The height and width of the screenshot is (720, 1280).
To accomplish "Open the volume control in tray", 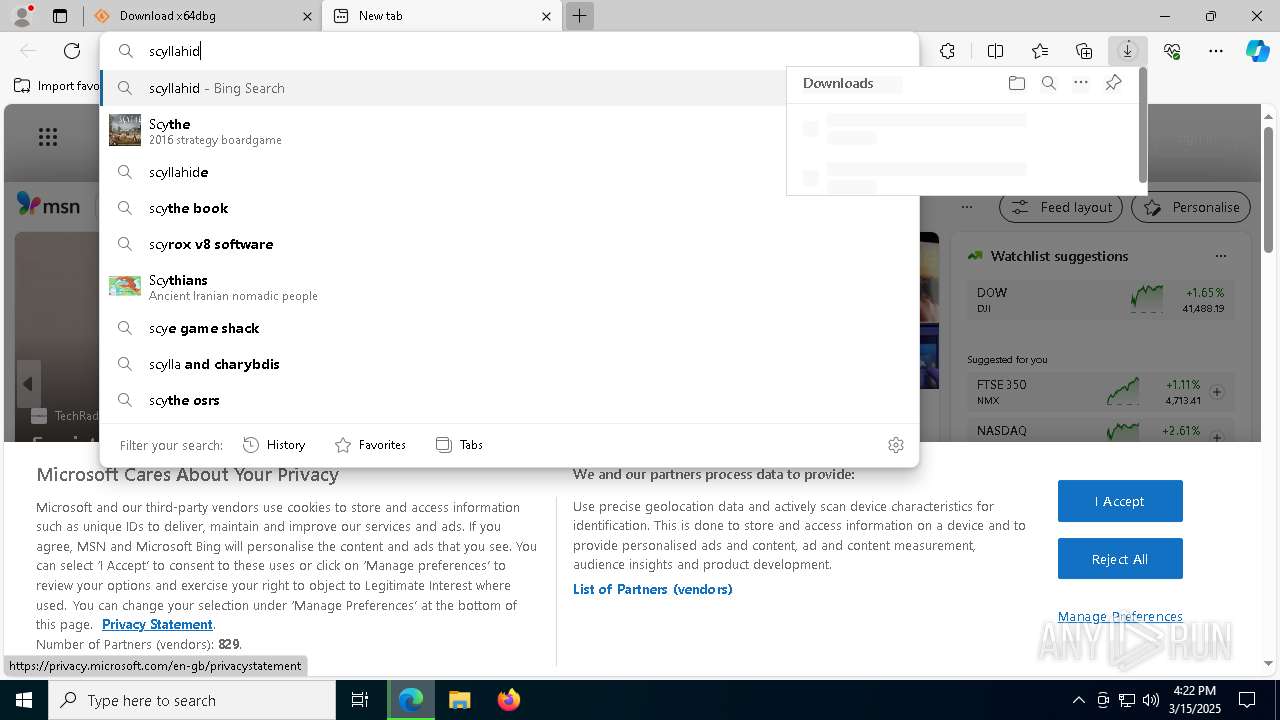I will tap(1151, 700).
